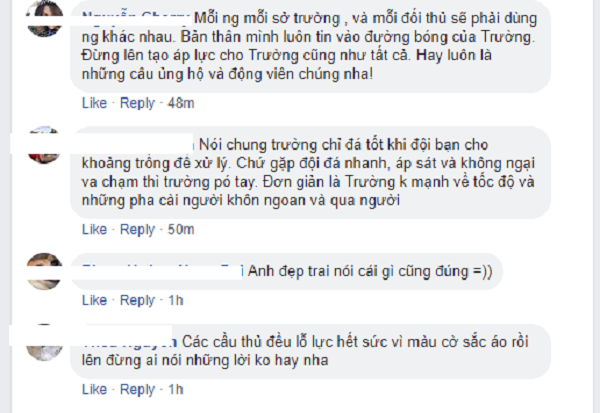Reply to the comment posted 50m ago
The height and width of the screenshot is (413, 600).
[x=137, y=230]
